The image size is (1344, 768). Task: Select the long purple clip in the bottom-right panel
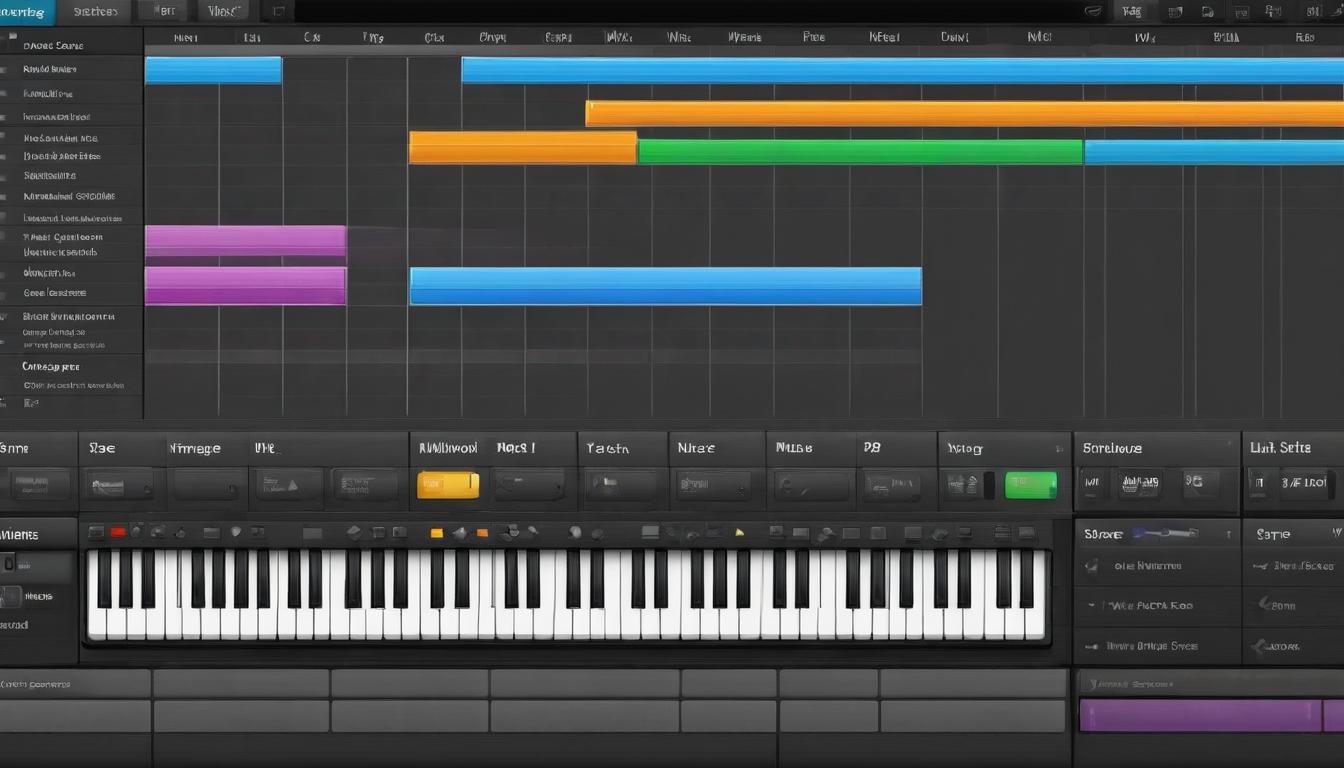(1200, 716)
